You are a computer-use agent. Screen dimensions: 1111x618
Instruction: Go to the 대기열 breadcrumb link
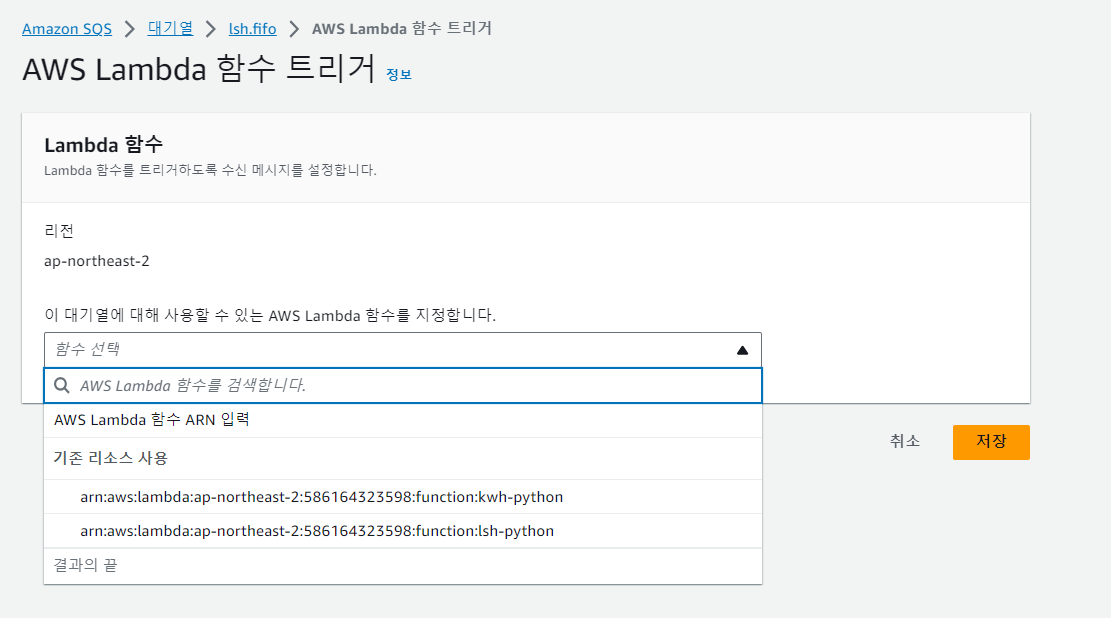(170, 28)
